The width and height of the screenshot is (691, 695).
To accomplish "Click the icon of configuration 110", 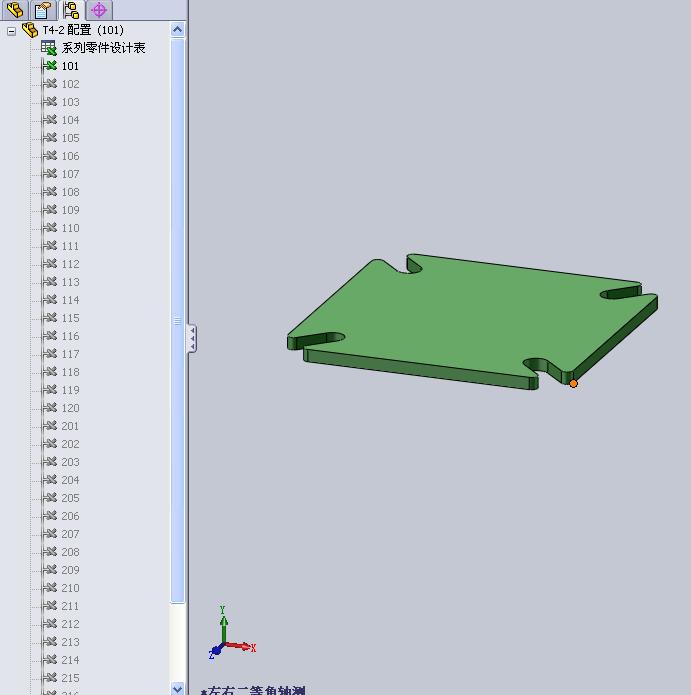I will pos(50,228).
